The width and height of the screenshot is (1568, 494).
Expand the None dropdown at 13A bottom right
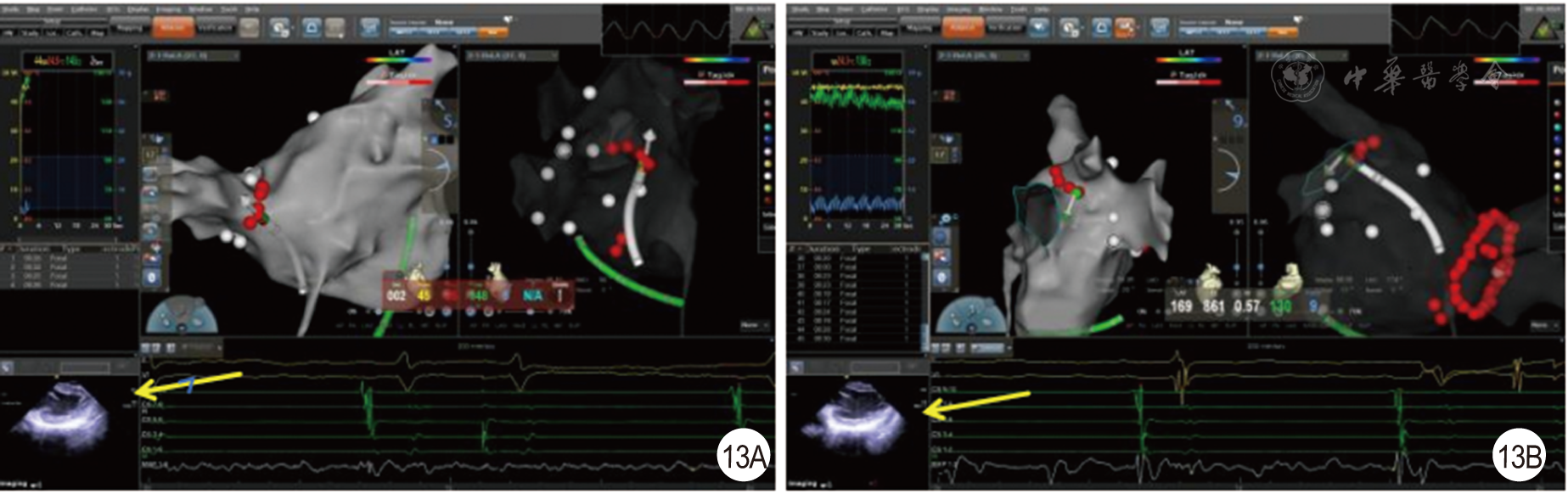pyautogui.click(x=753, y=325)
